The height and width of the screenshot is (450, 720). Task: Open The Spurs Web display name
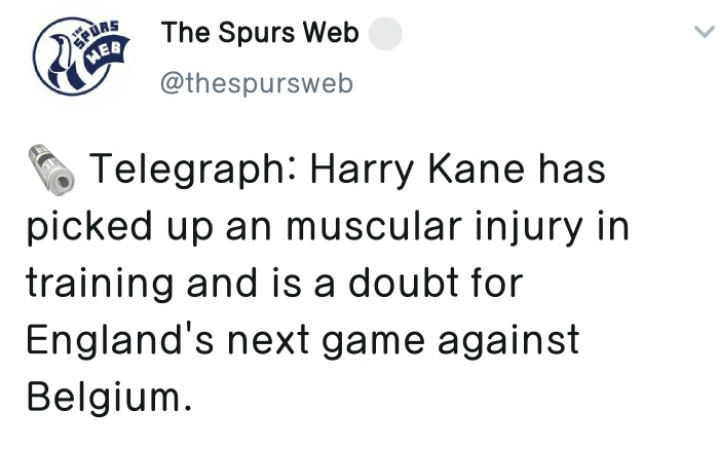click(260, 34)
